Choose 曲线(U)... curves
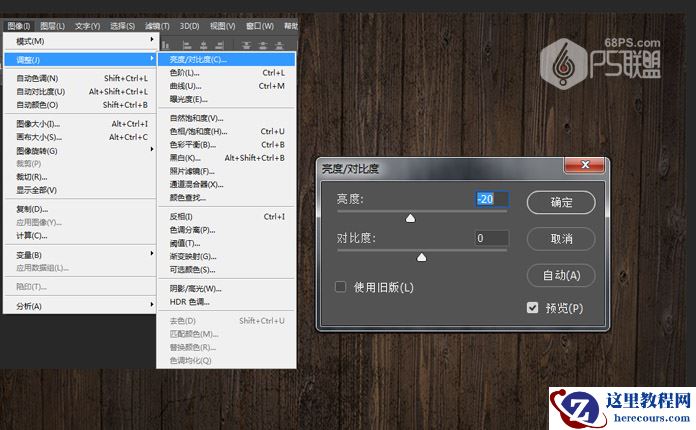This screenshot has height=430, width=696. pos(226,86)
